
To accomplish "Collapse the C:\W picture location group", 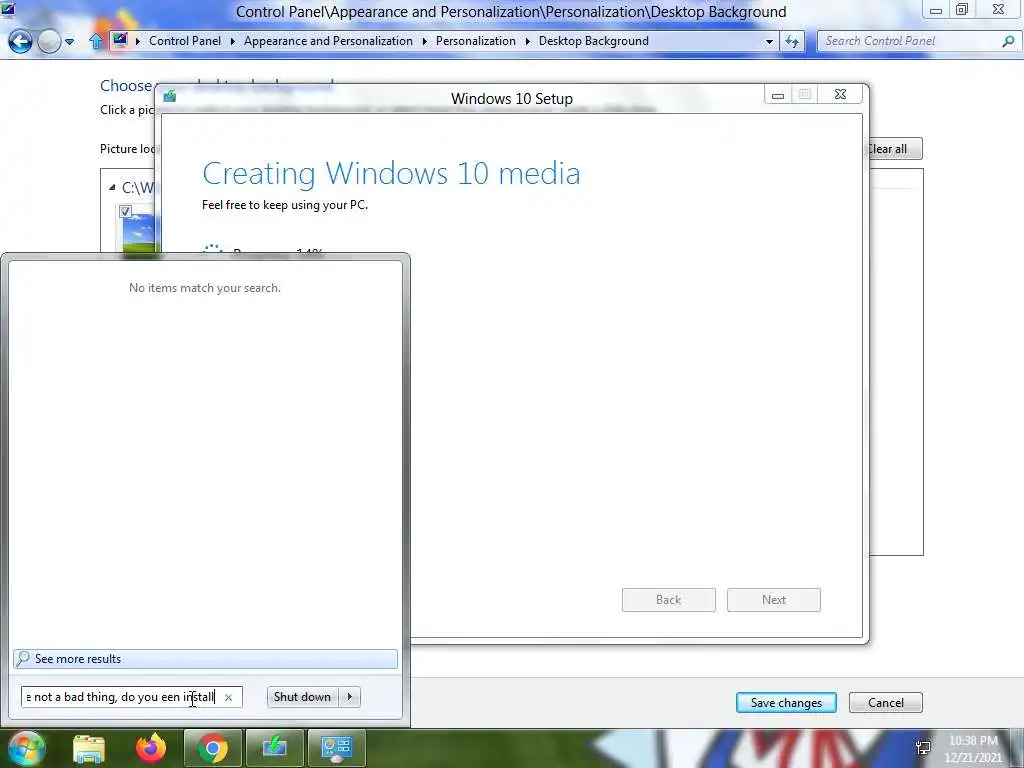I will tap(112, 187).
